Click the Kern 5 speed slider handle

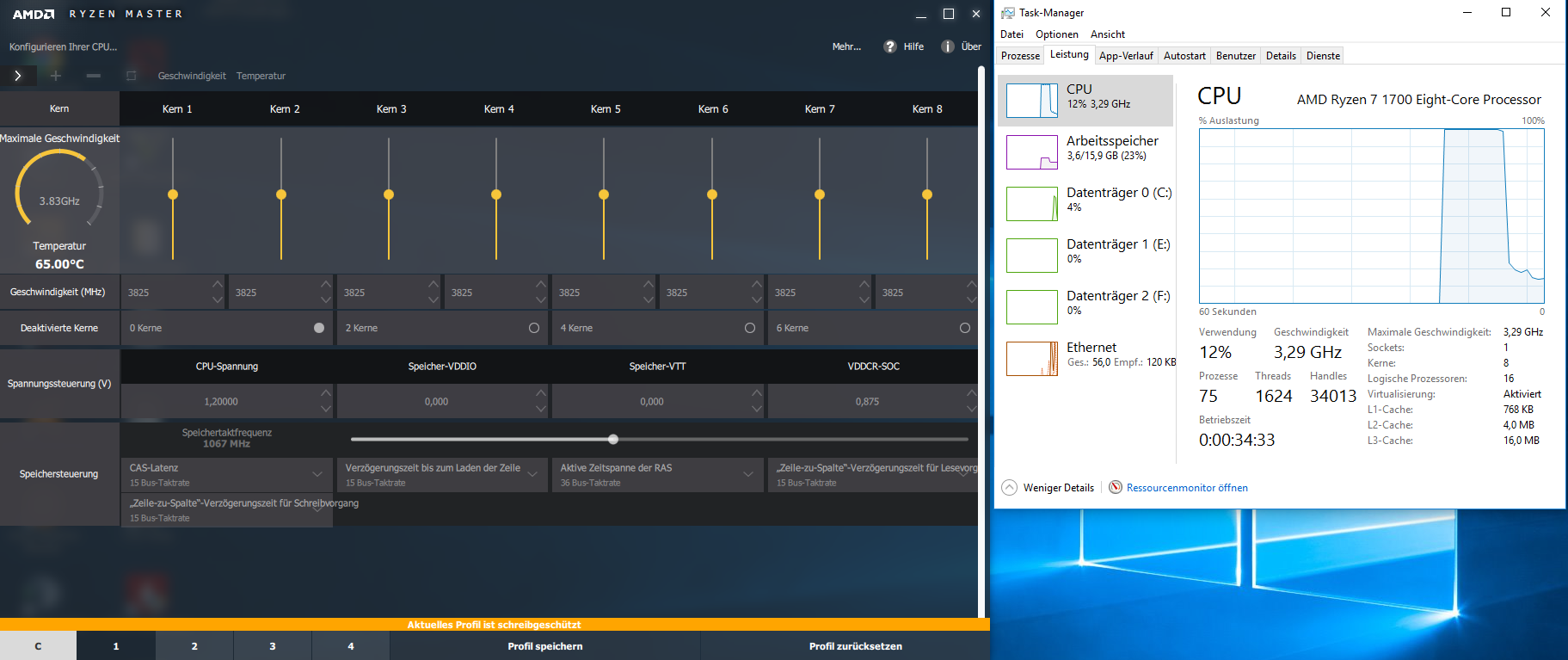[x=604, y=194]
